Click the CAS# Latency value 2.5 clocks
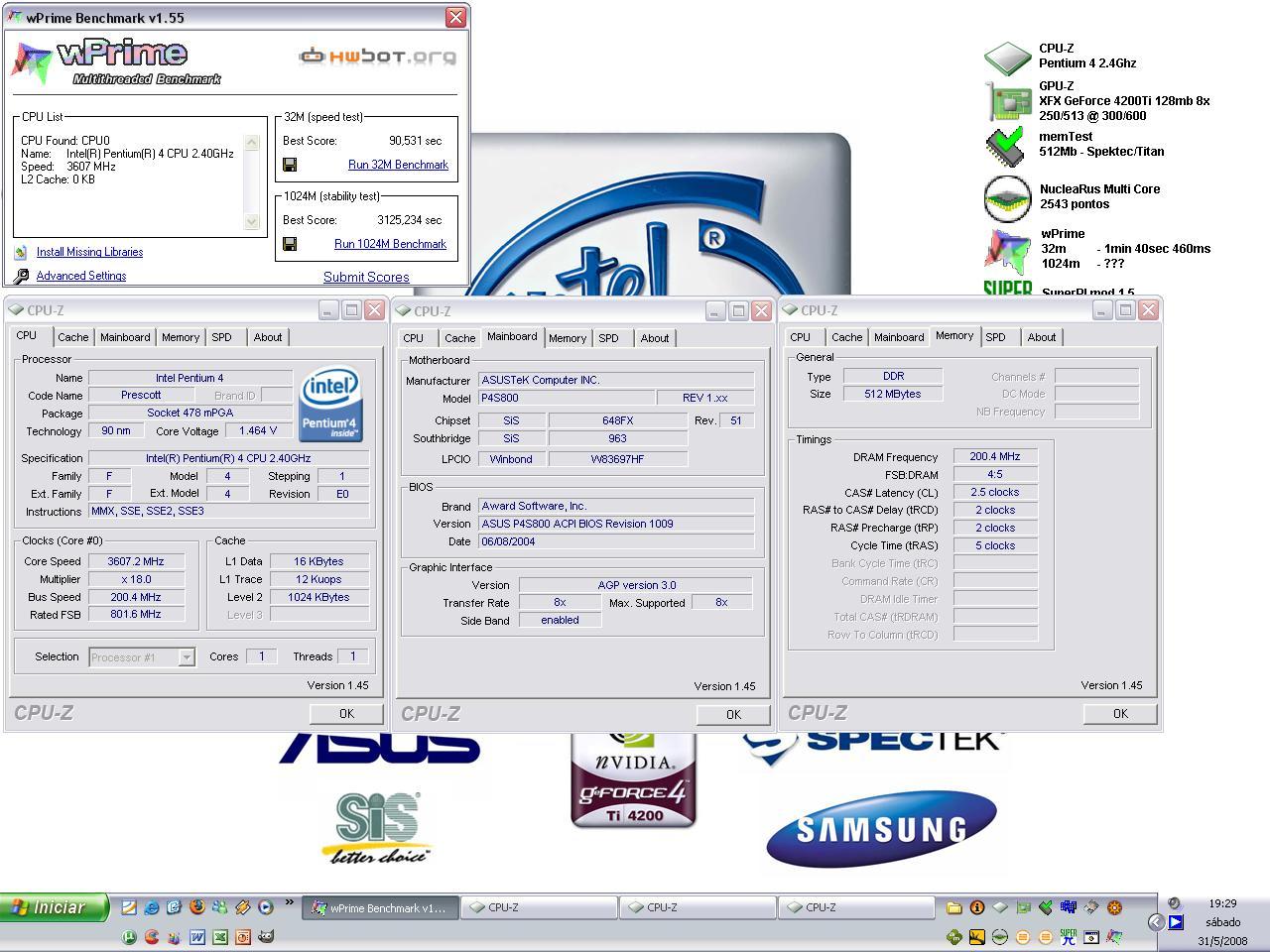Image resolution: width=1270 pixels, height=952 pixels. point(995,492)
